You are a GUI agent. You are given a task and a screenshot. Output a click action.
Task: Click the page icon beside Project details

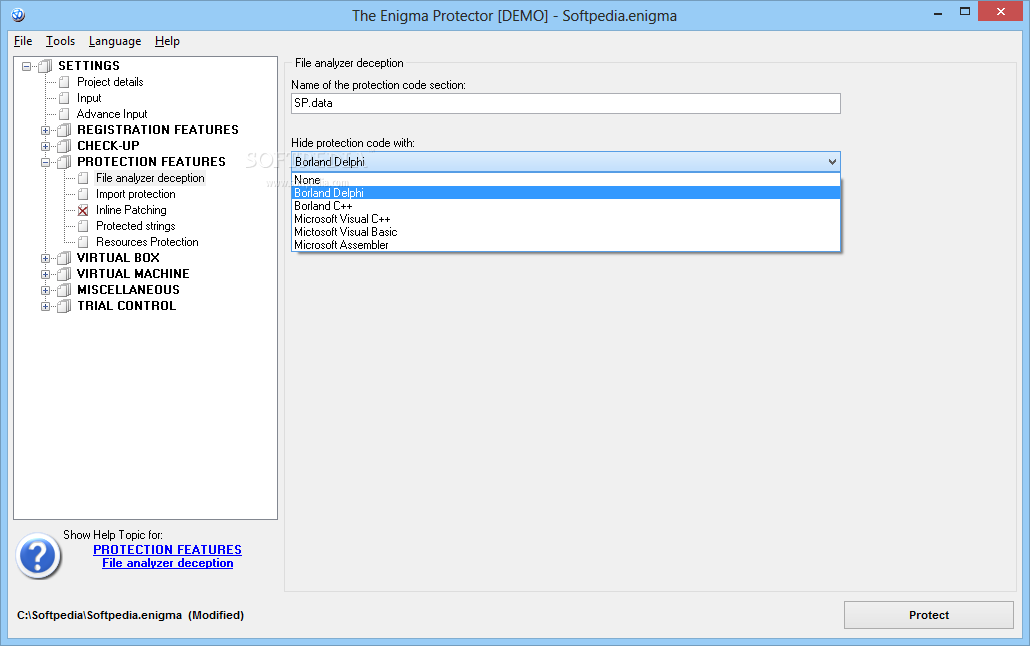[x=64, y=82]
